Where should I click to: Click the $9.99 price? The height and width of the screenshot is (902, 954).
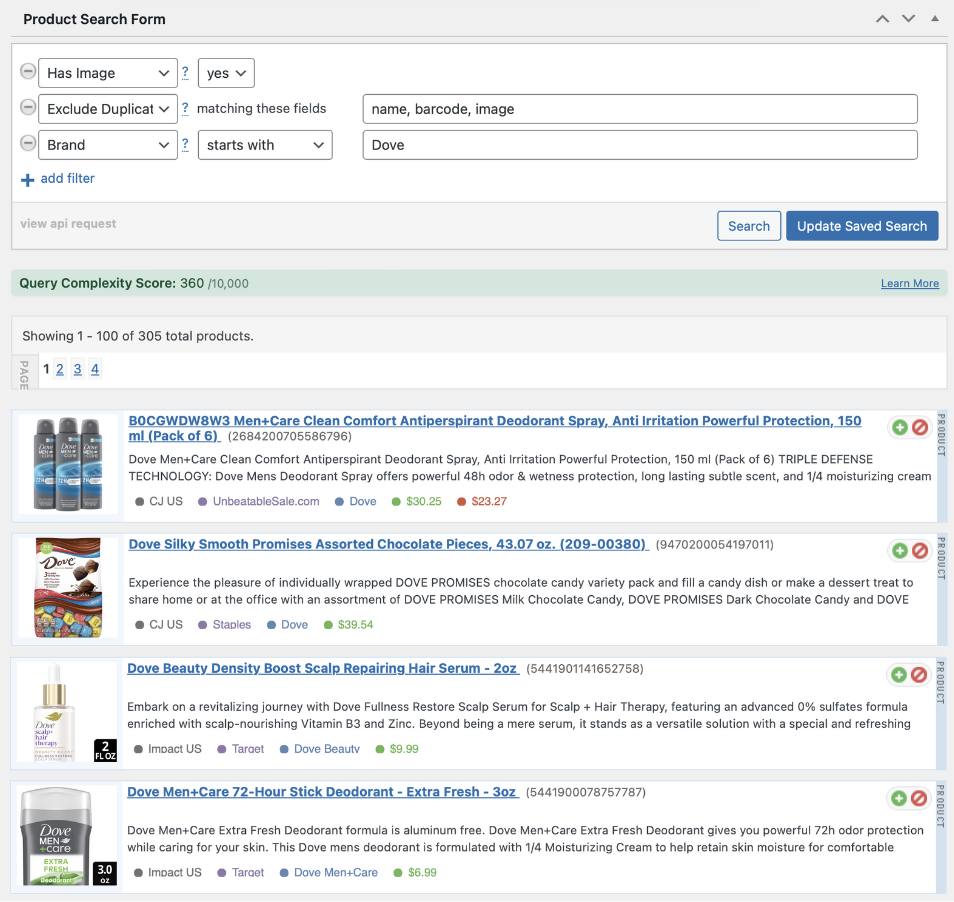click(404, 749)
